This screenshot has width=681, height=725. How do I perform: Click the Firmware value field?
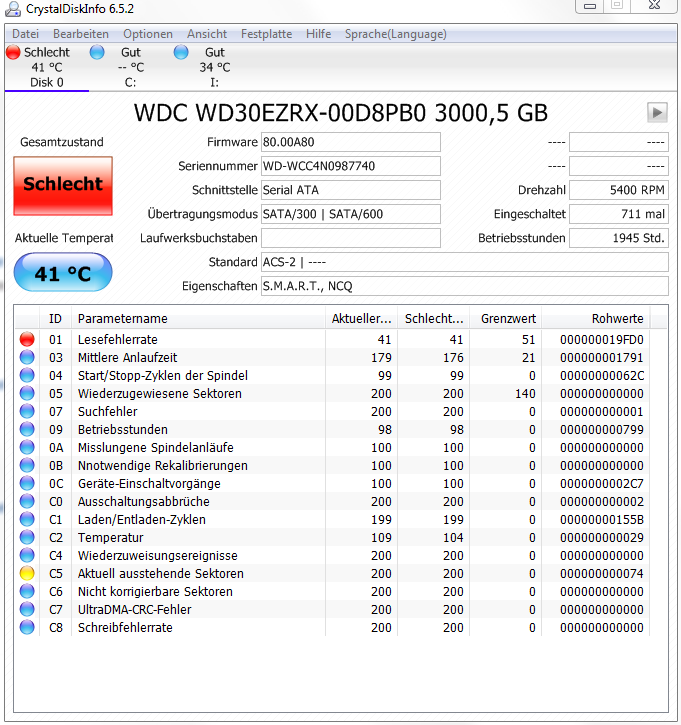tap(350, 142)
